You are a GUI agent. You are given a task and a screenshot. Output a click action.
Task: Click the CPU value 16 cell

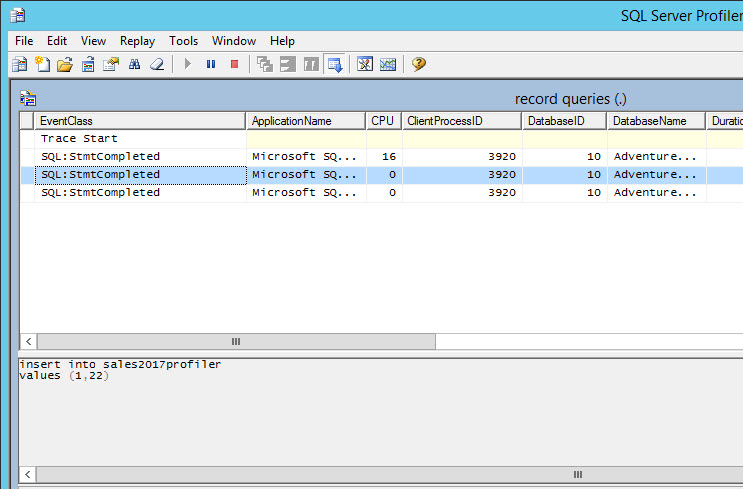(x=384, y=157)
